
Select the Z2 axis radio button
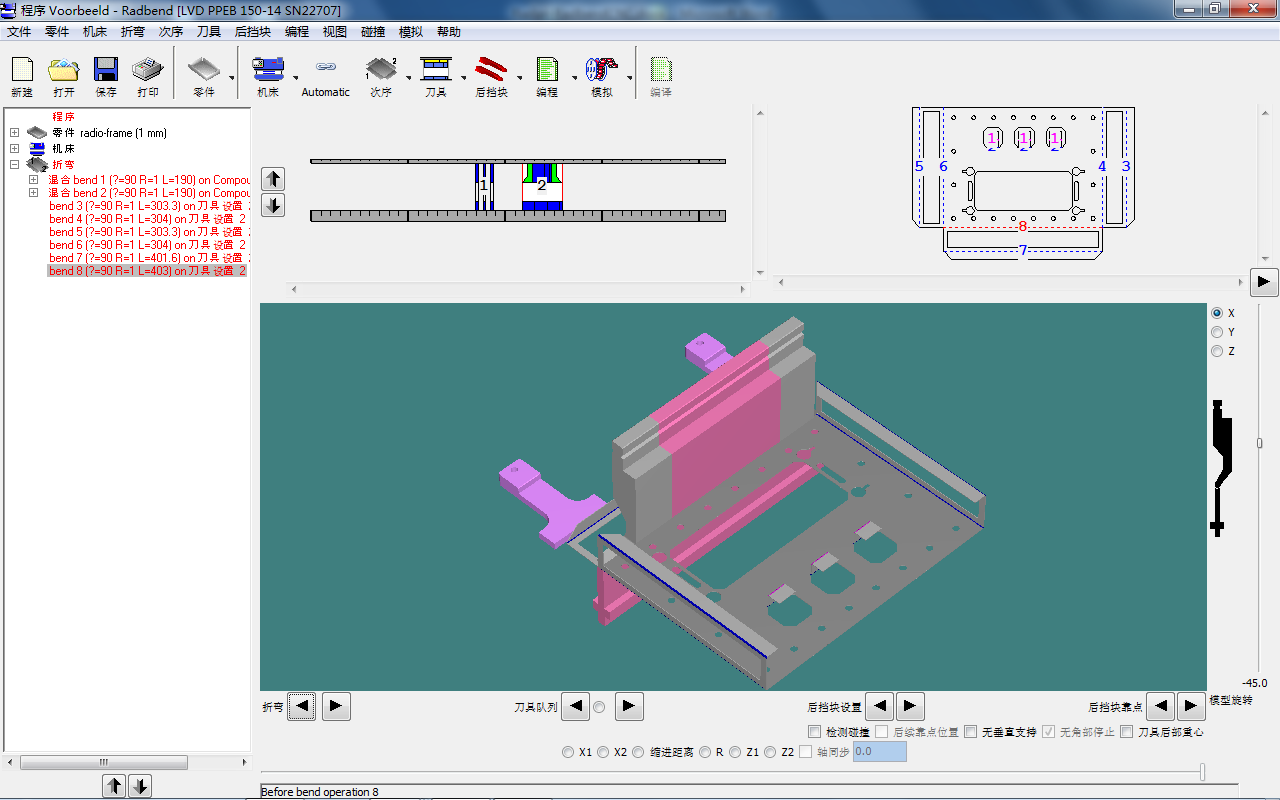click(770, 752)
